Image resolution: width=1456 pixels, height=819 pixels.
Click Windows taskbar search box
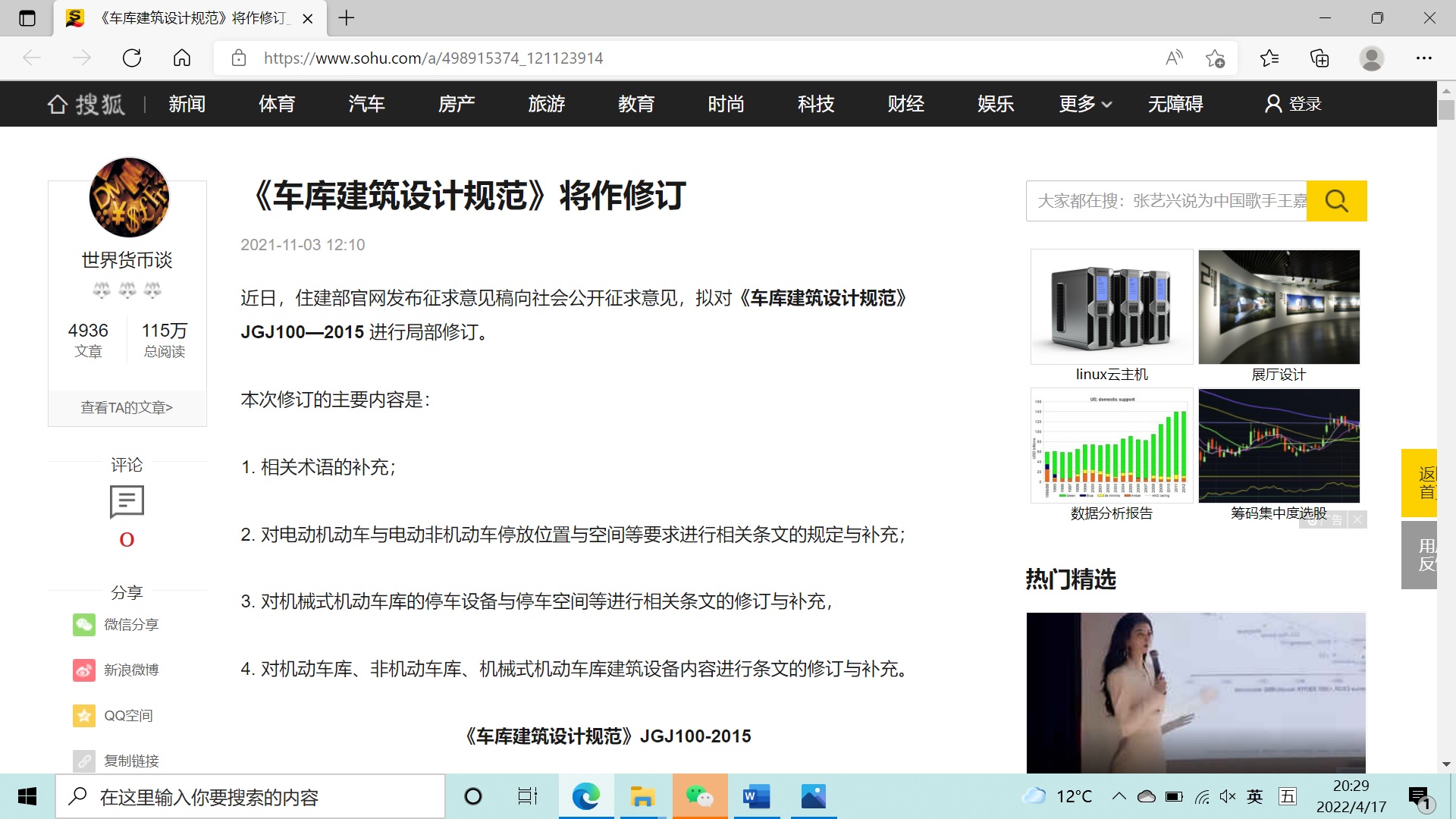pos(250,796)
